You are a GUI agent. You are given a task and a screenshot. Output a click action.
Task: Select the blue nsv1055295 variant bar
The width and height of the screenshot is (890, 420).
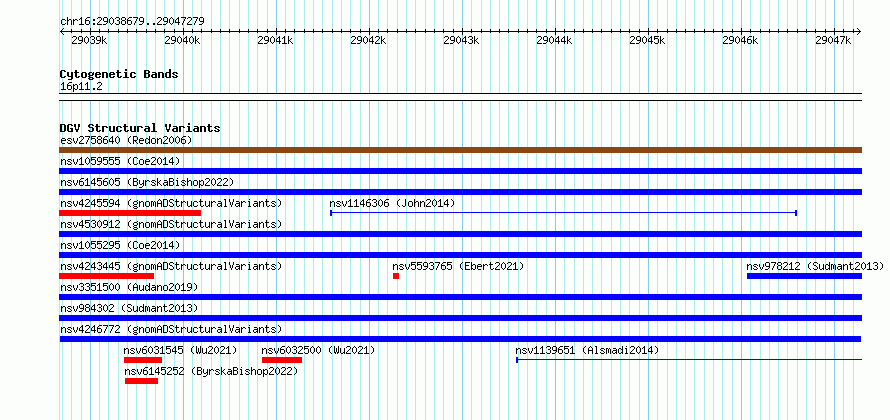point(460,255)
